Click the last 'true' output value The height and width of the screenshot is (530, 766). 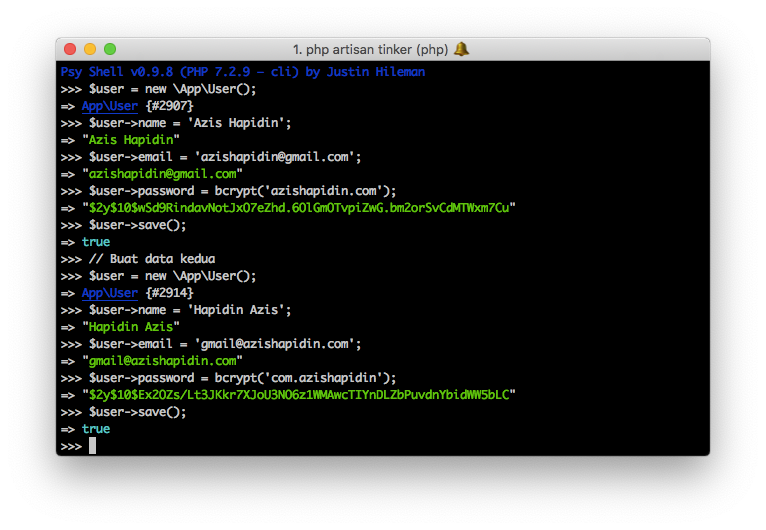[x=96, y=429]
